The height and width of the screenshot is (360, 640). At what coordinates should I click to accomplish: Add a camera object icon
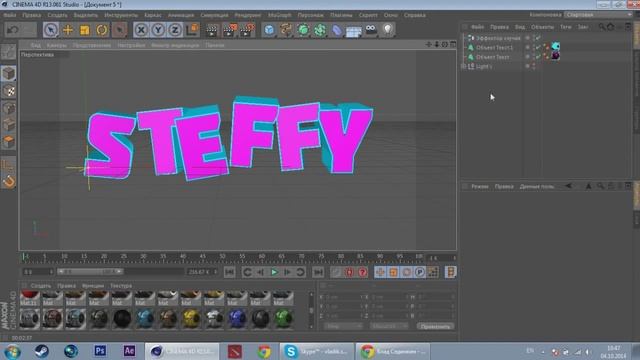tap(371, 30)
